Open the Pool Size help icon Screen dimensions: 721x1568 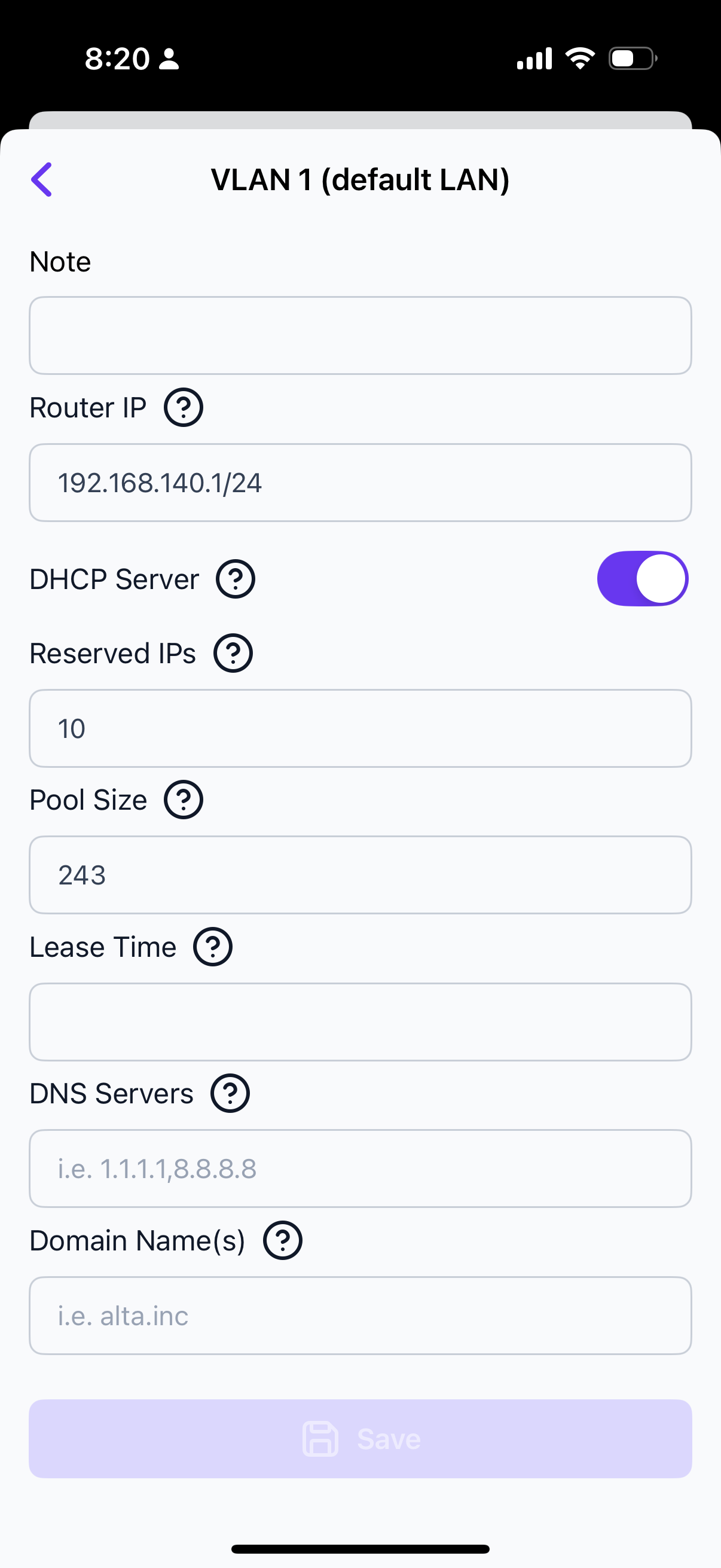(183, 799)
